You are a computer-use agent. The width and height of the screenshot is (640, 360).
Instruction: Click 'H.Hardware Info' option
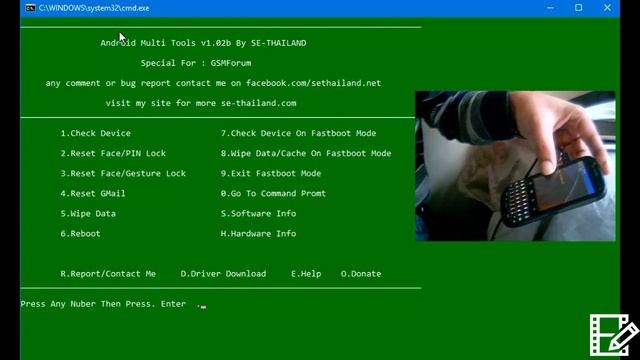(258, 233)
